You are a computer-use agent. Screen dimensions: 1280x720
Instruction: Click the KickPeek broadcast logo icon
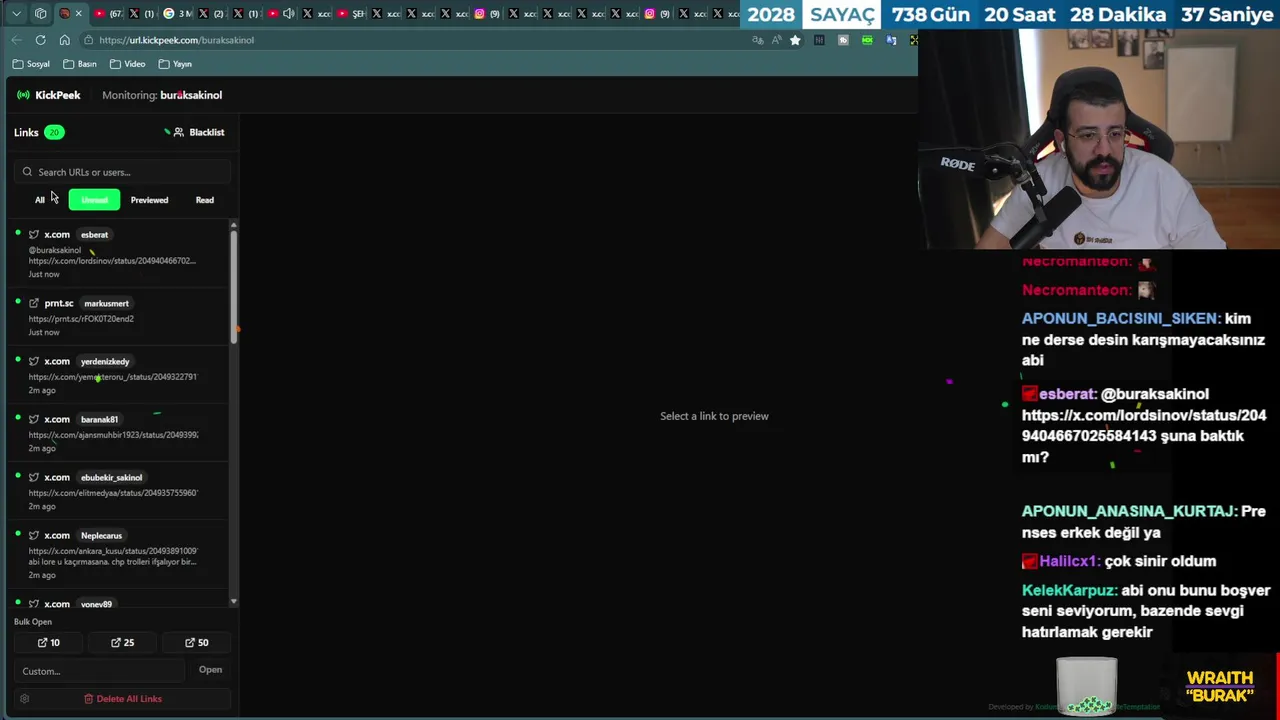(23, 95)
